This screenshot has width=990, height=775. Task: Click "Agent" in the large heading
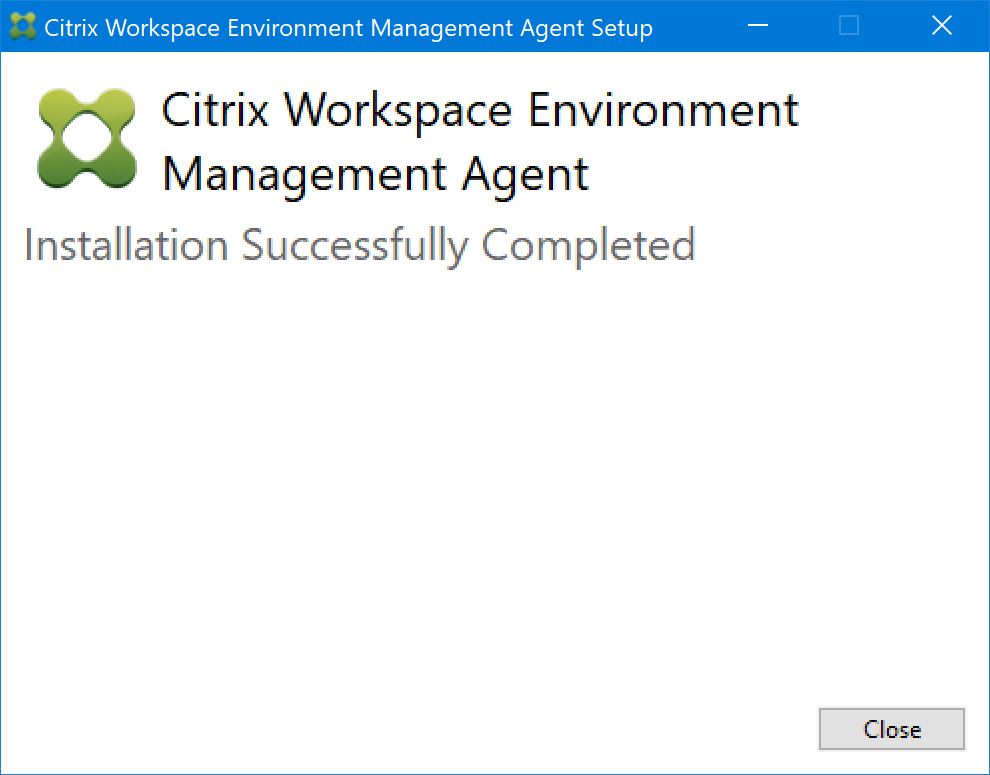click(525, 174)
